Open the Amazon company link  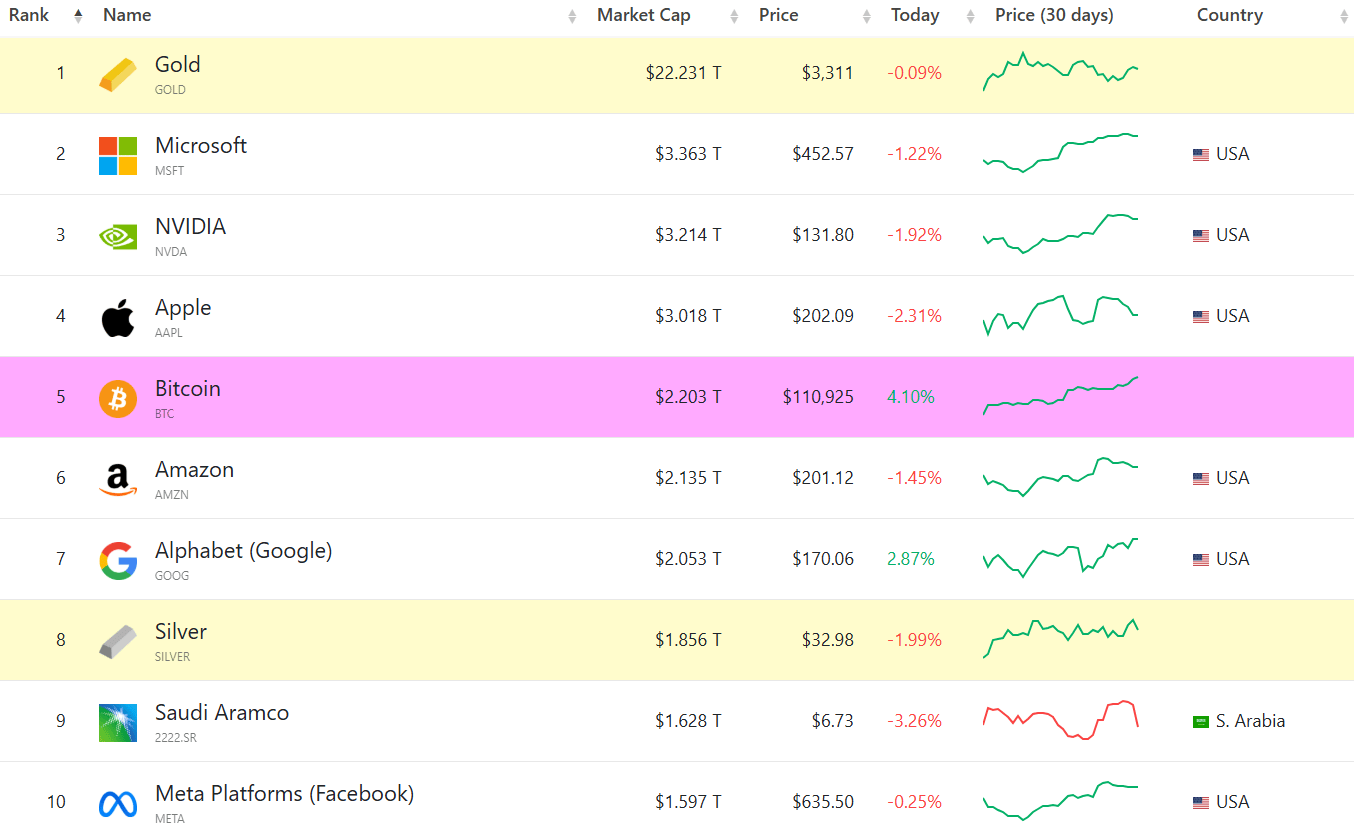pyautogui.click(x=194, y=470)
